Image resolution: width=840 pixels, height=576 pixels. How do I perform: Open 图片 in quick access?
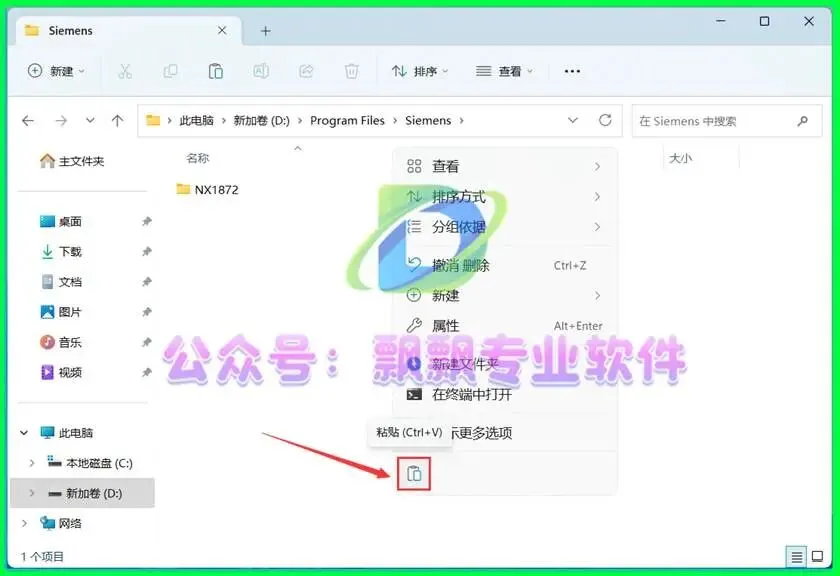[x=61, y=312]
